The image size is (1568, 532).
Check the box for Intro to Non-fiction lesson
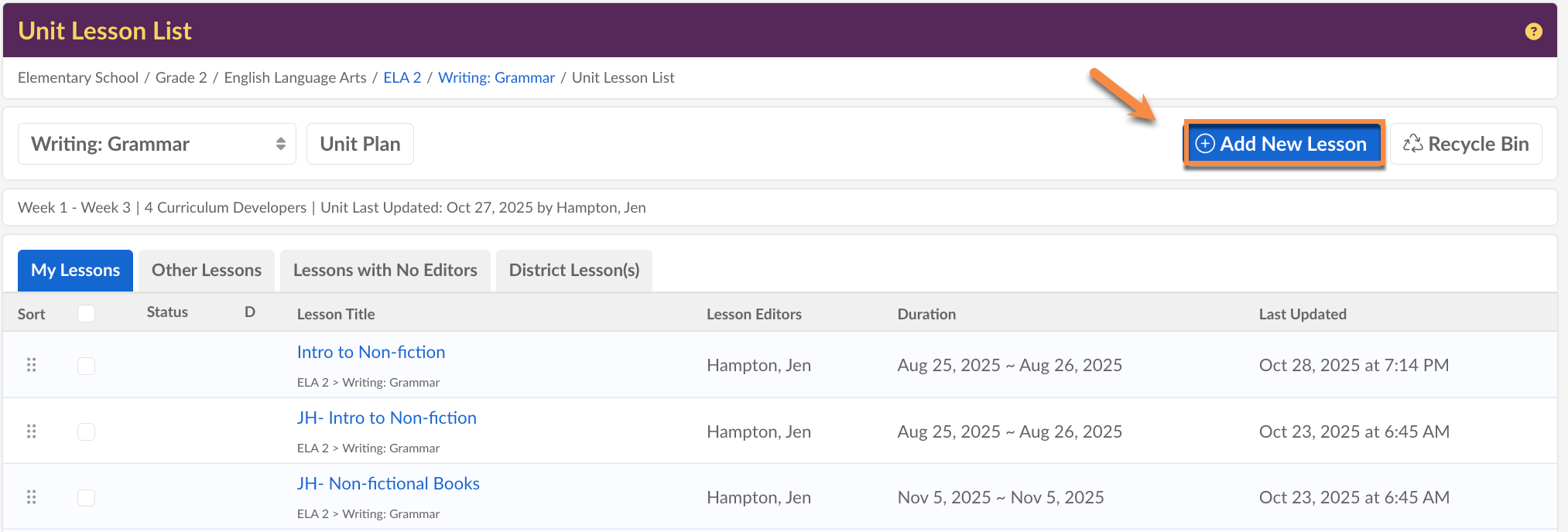click(87, 366)
